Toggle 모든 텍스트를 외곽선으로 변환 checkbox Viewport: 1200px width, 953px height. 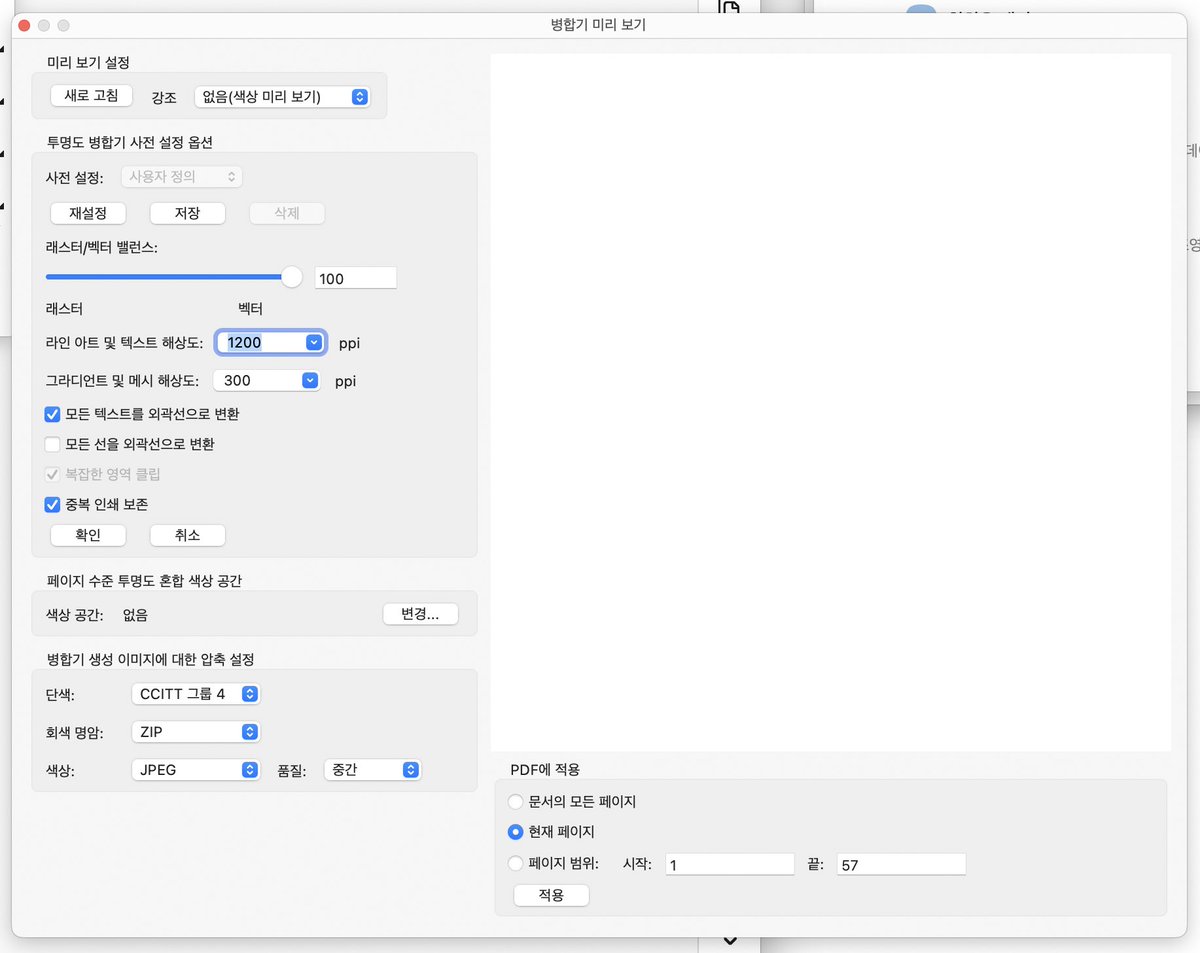pos(53,413)
